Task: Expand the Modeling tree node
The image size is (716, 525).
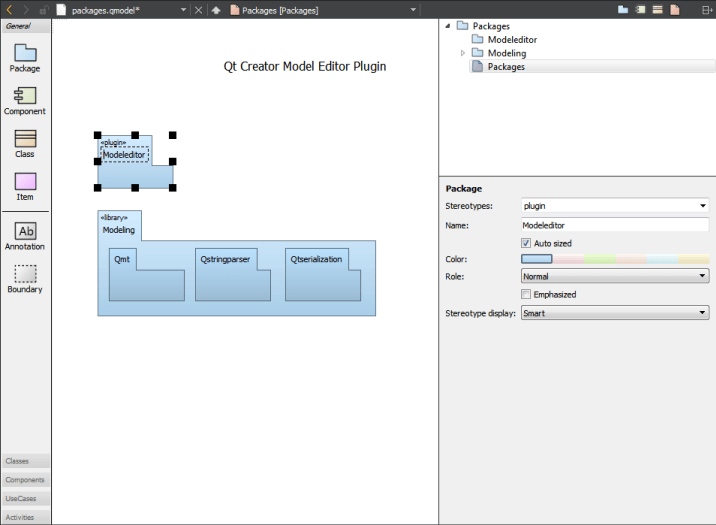Action: pos(463,53)
